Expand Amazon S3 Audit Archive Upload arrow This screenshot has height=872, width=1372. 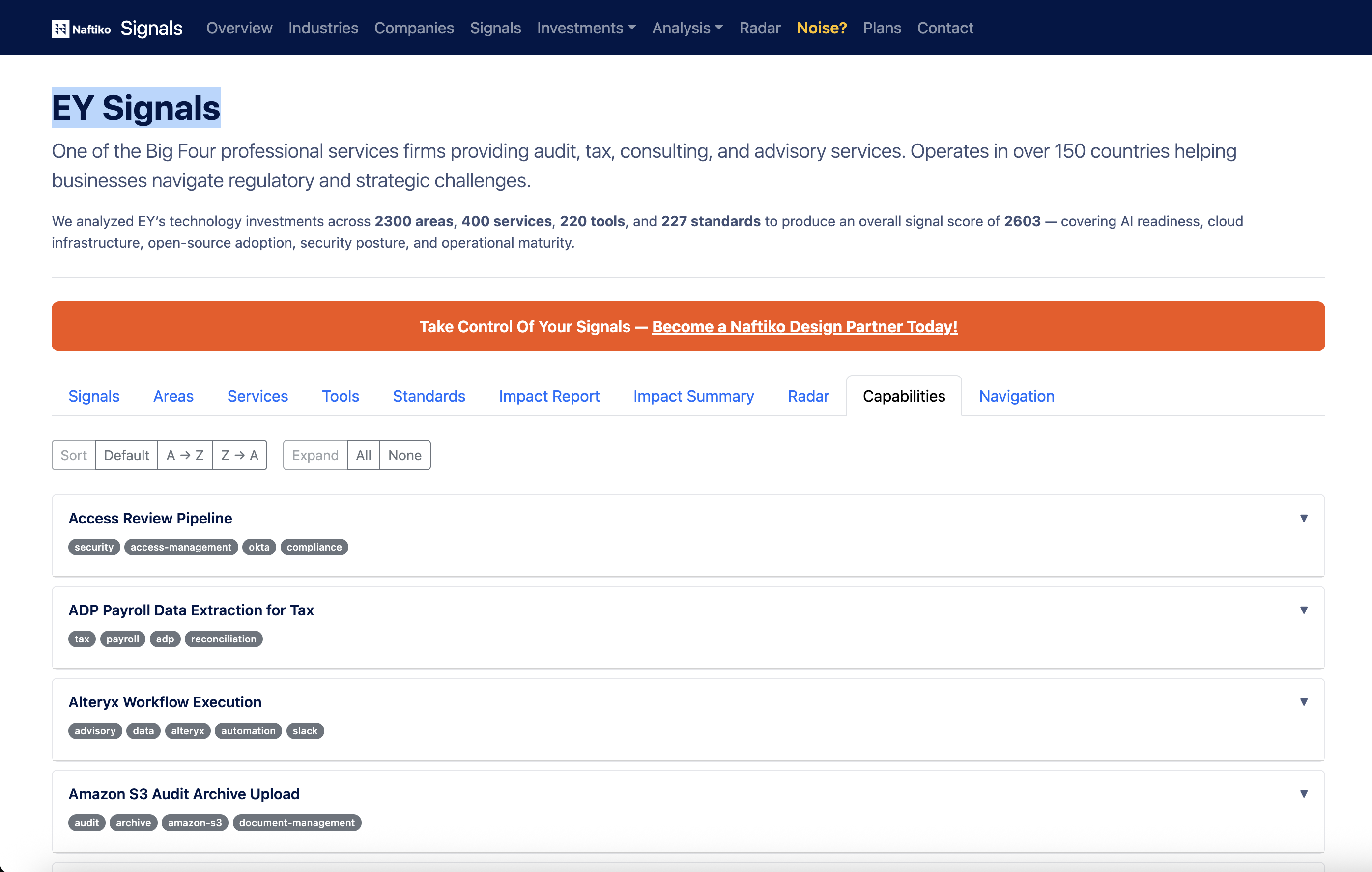[1303, 794]
